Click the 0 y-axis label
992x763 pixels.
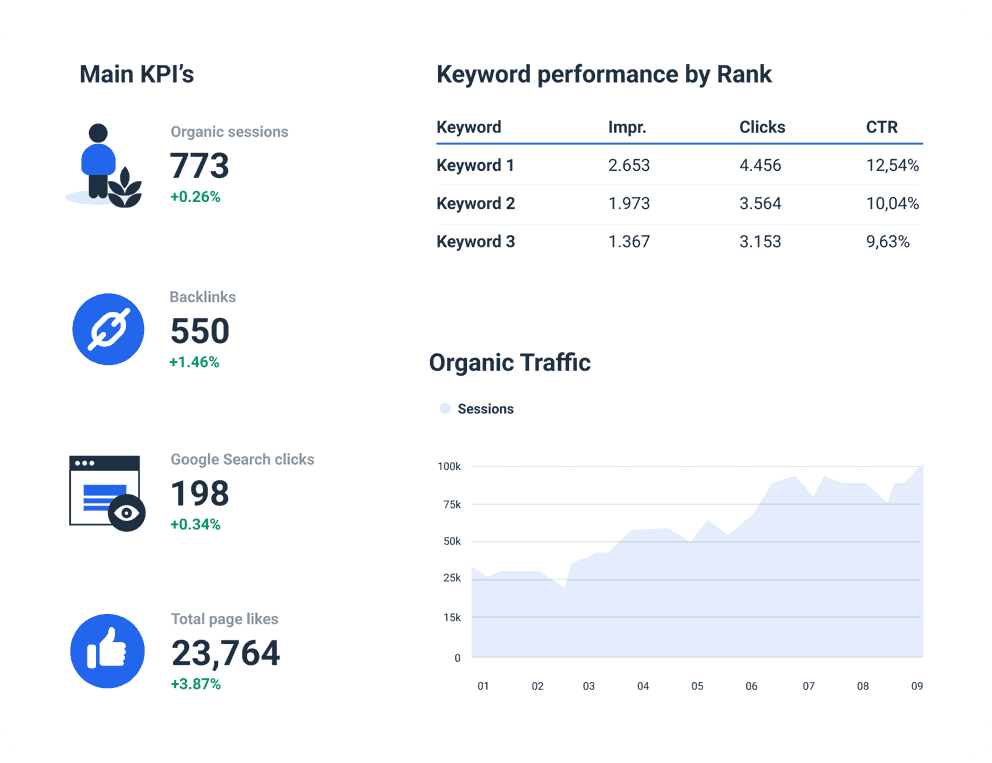(457, 658)
